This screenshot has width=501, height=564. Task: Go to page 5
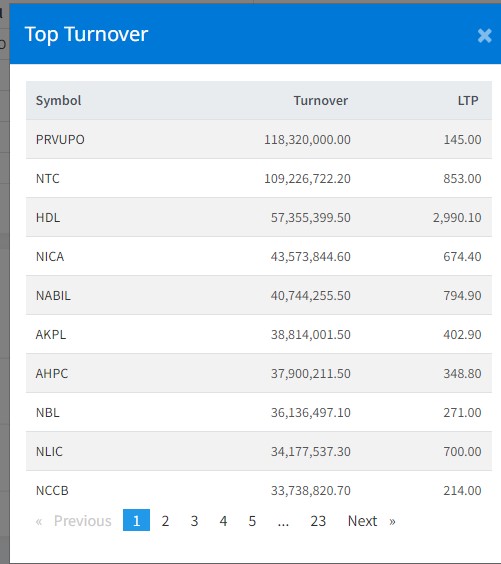point(252,520)
